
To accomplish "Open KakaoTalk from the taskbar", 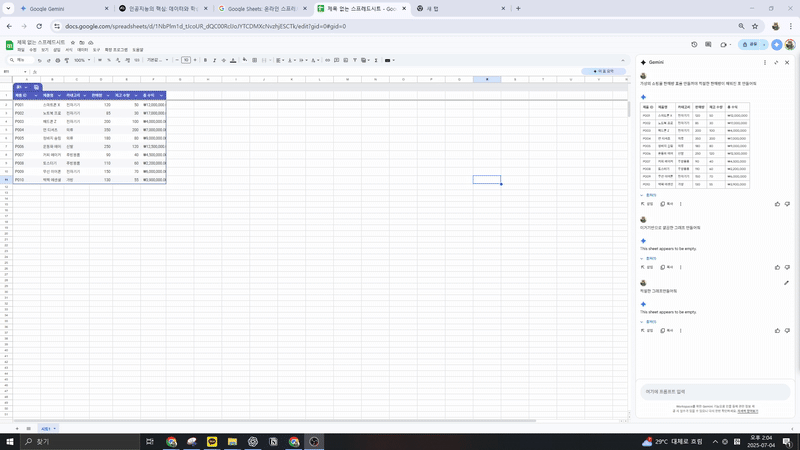I will click(x=212, y=442).
